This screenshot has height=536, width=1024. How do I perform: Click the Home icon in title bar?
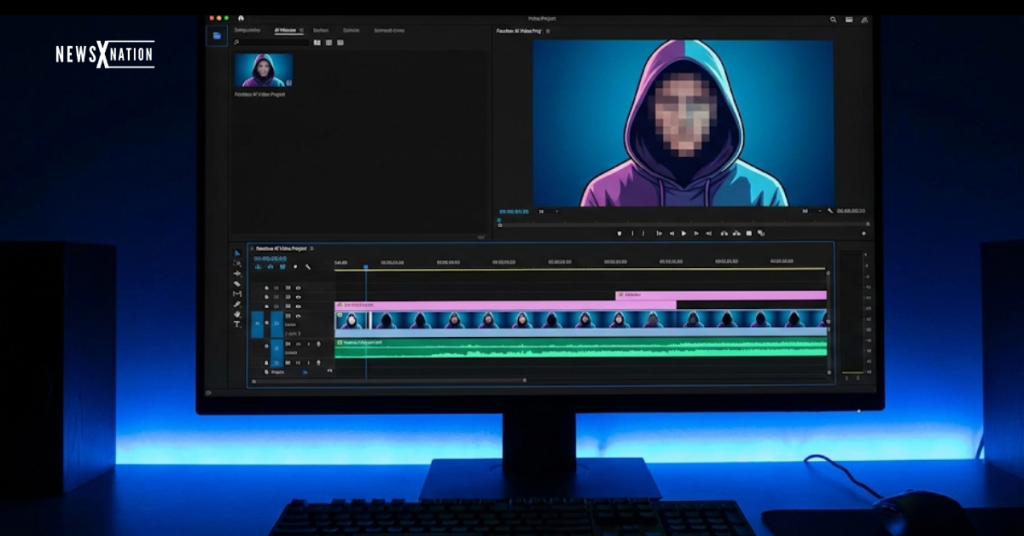coord(241,18)
